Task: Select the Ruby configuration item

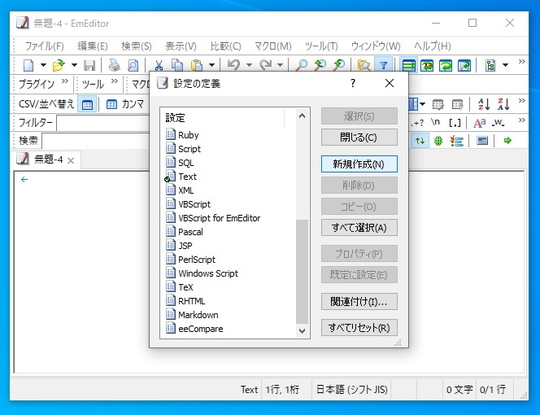Action: tap(183, 135)
